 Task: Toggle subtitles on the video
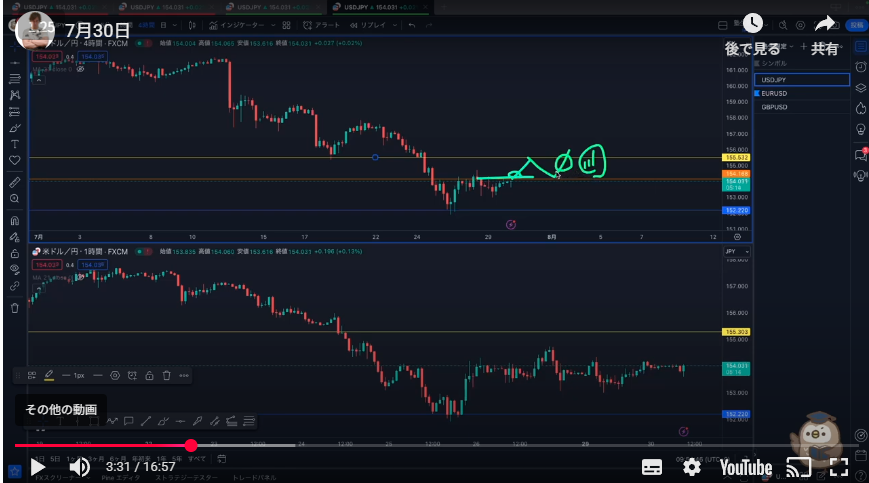click(651, 467)
